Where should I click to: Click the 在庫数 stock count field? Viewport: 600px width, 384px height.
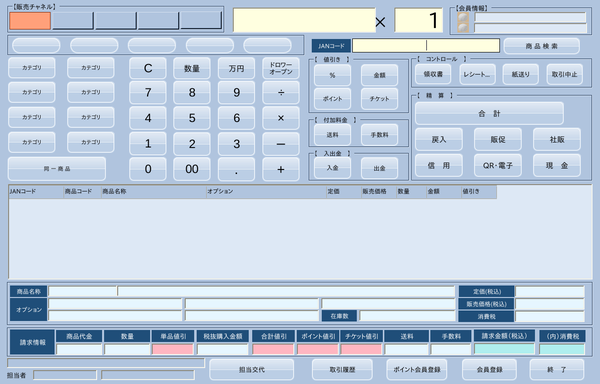click(407, 316)
